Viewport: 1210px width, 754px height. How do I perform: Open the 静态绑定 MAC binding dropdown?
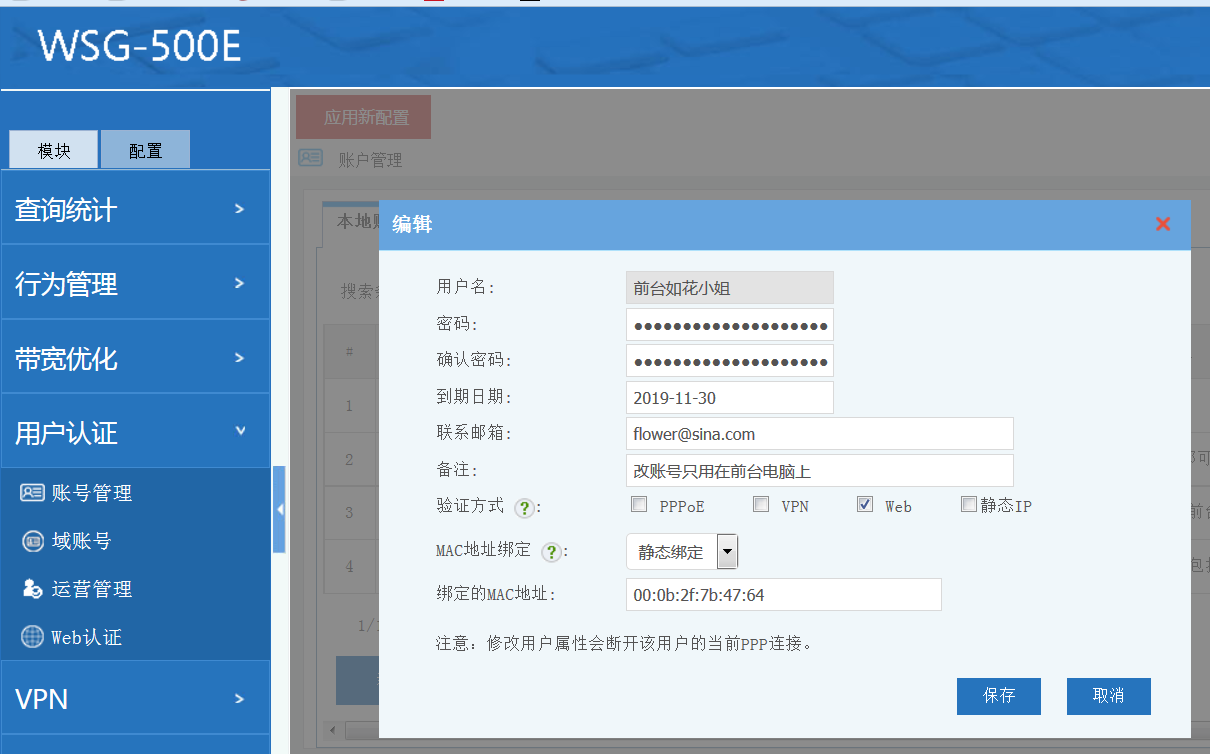click(682, 552)
